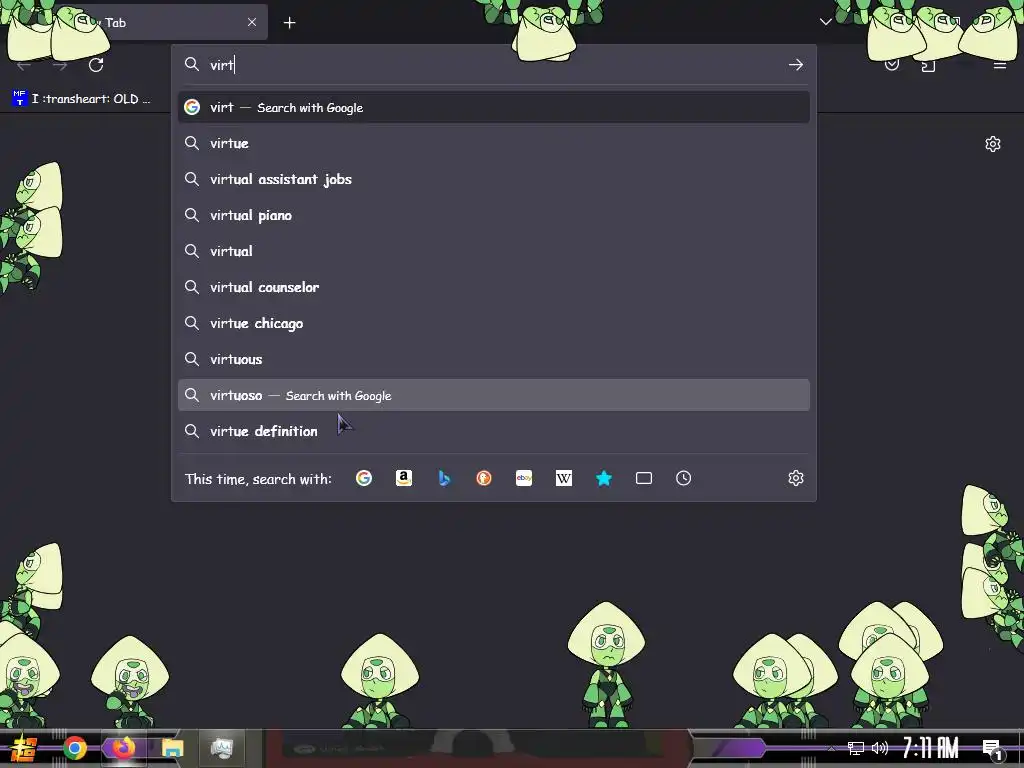Reload the page with refresh icon
1024x768 pixels.
pos(96,65)
